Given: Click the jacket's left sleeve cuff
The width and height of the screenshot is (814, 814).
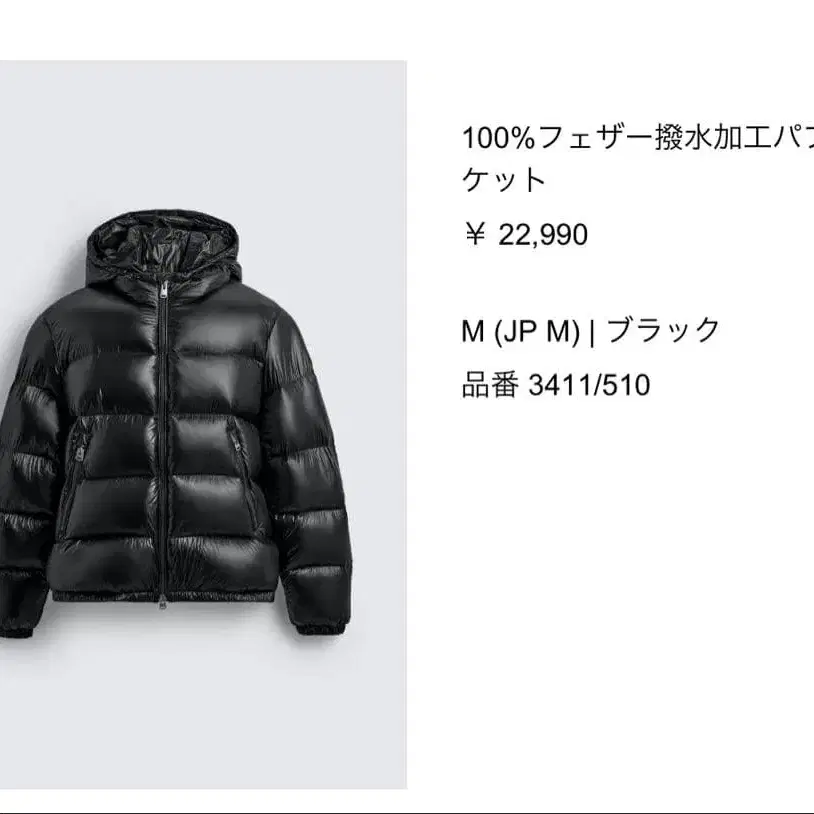Looking at the screenshot, I should [x=18, y=626].
